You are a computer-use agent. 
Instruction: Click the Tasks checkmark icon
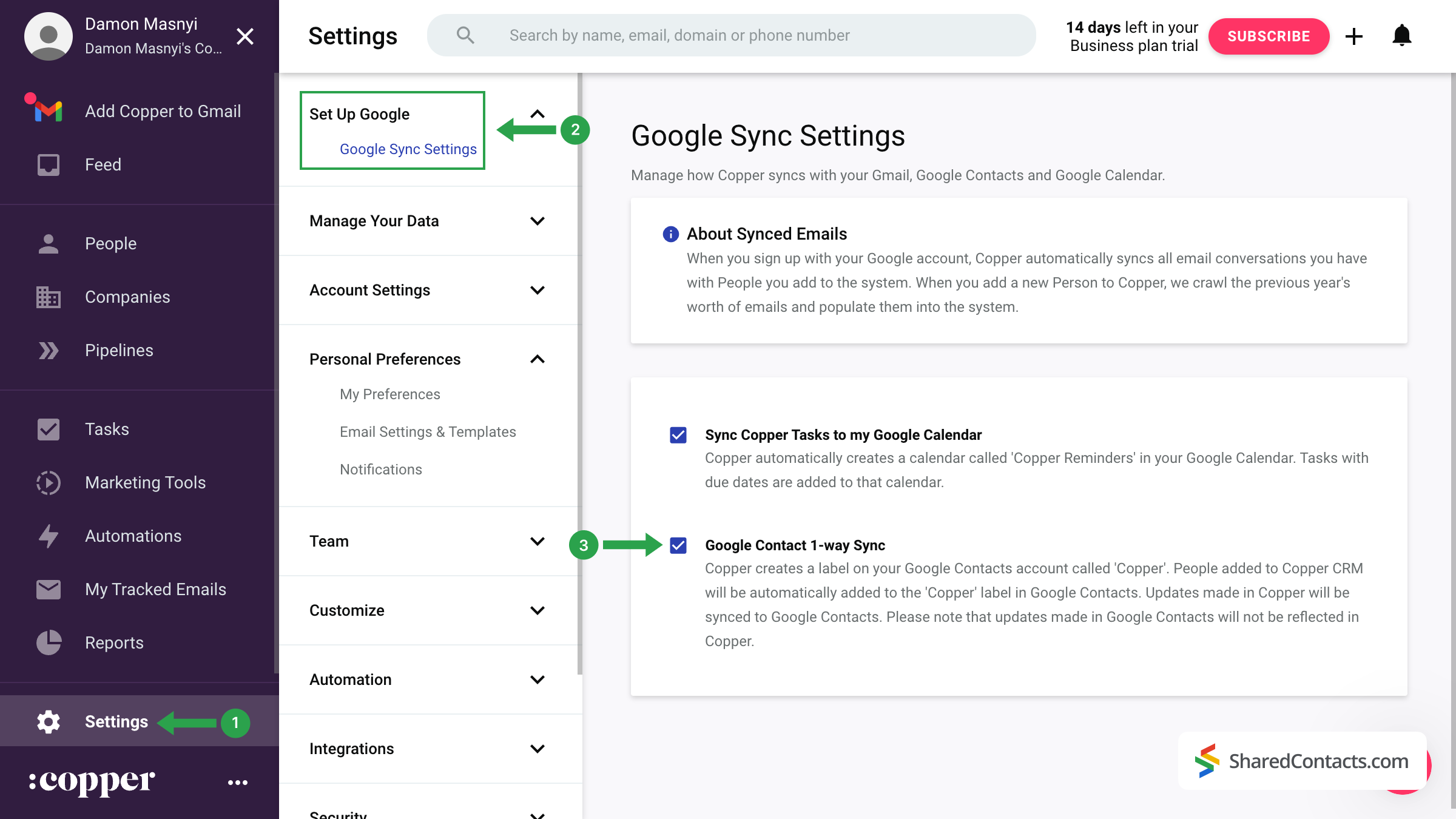(x=49, y=430)
